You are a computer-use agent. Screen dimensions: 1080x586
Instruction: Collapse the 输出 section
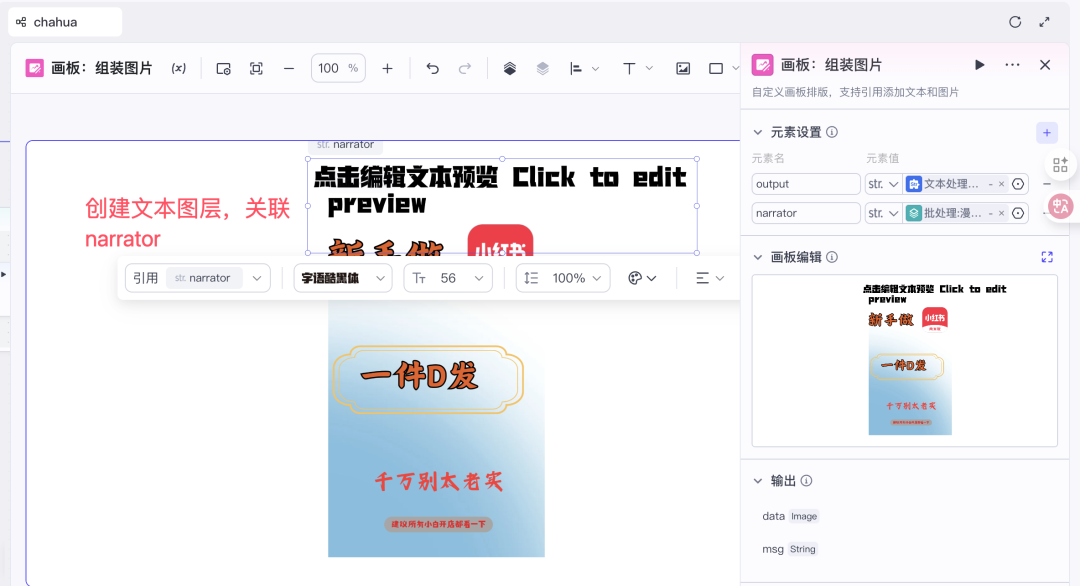pyautogui.click(x=758, y=481)
